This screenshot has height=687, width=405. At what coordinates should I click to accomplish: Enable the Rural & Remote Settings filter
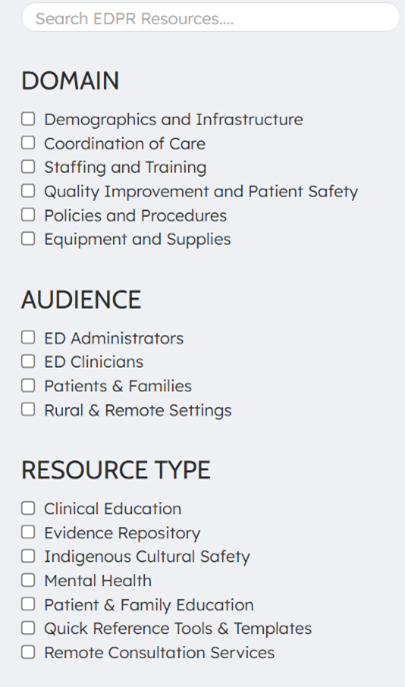tap(28, 409)
